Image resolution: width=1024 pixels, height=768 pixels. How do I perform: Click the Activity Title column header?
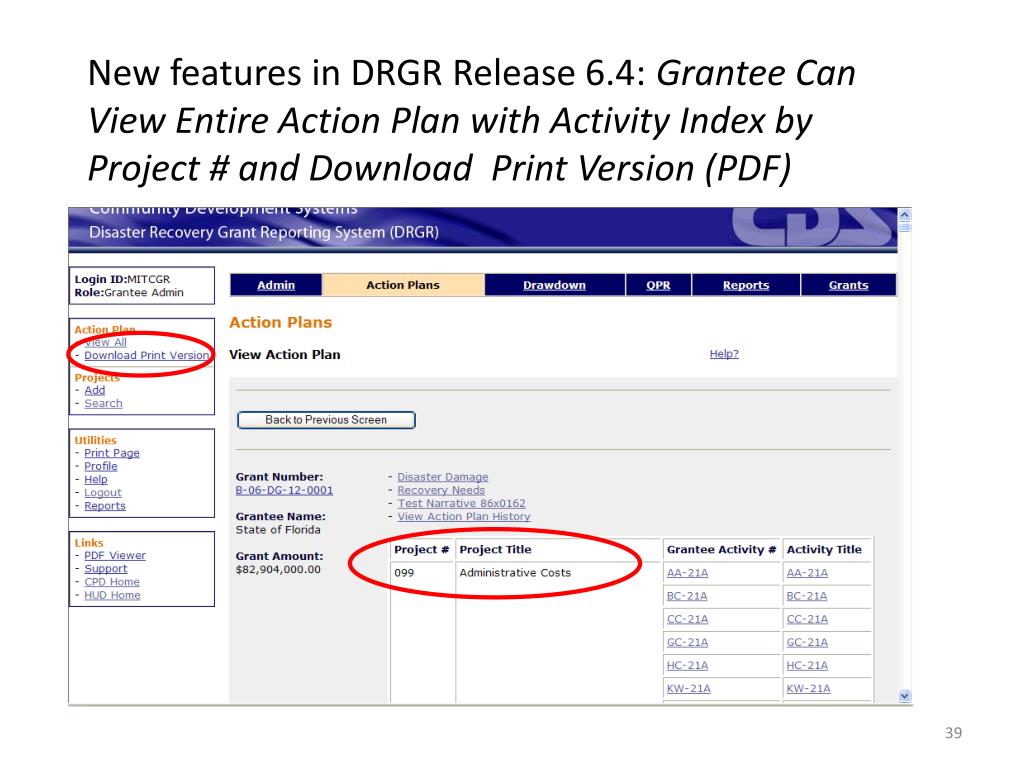pyautogui.click(x=824, y=549)
